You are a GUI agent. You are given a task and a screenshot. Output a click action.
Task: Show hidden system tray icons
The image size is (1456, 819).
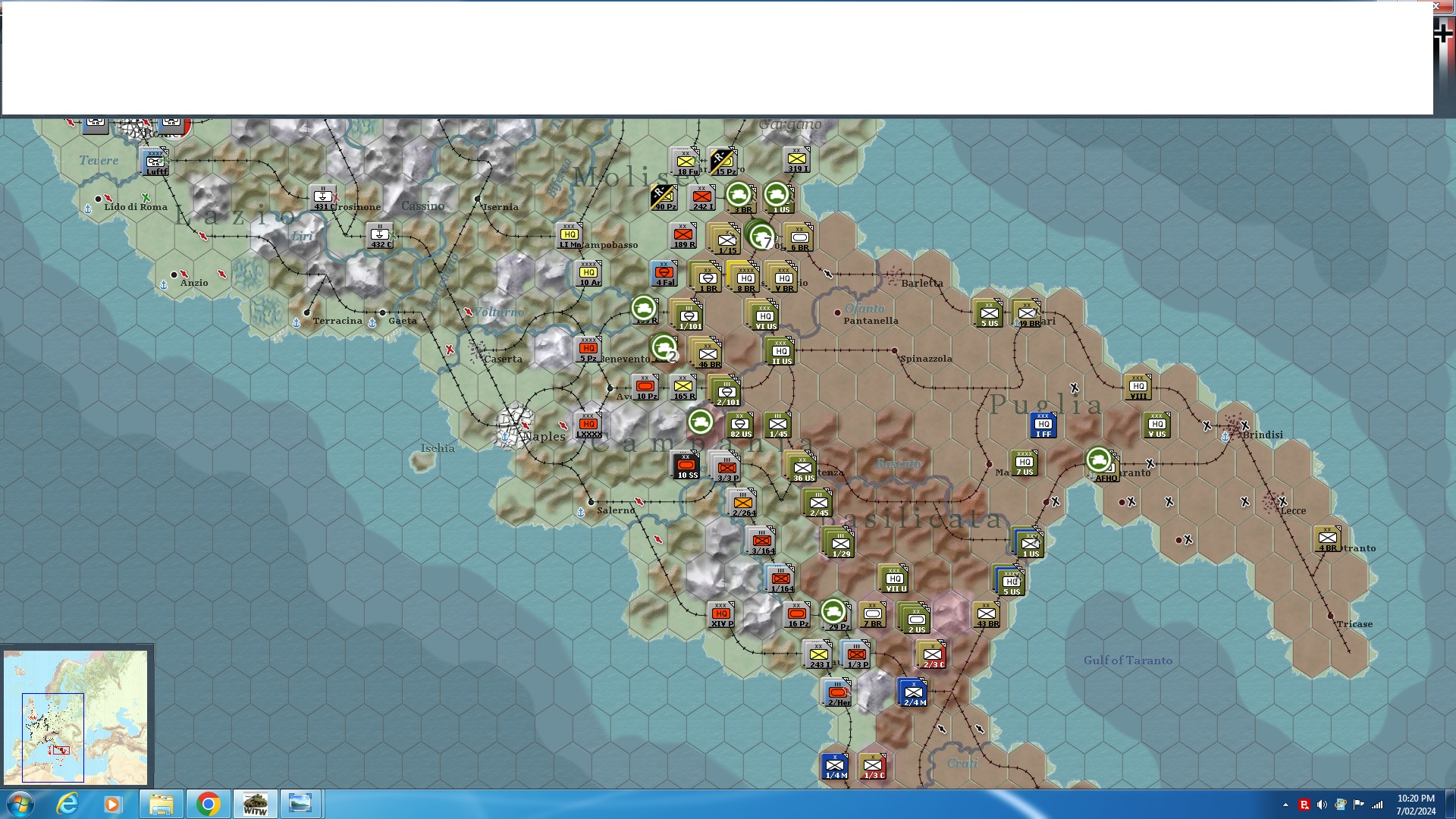[1285, 805]
